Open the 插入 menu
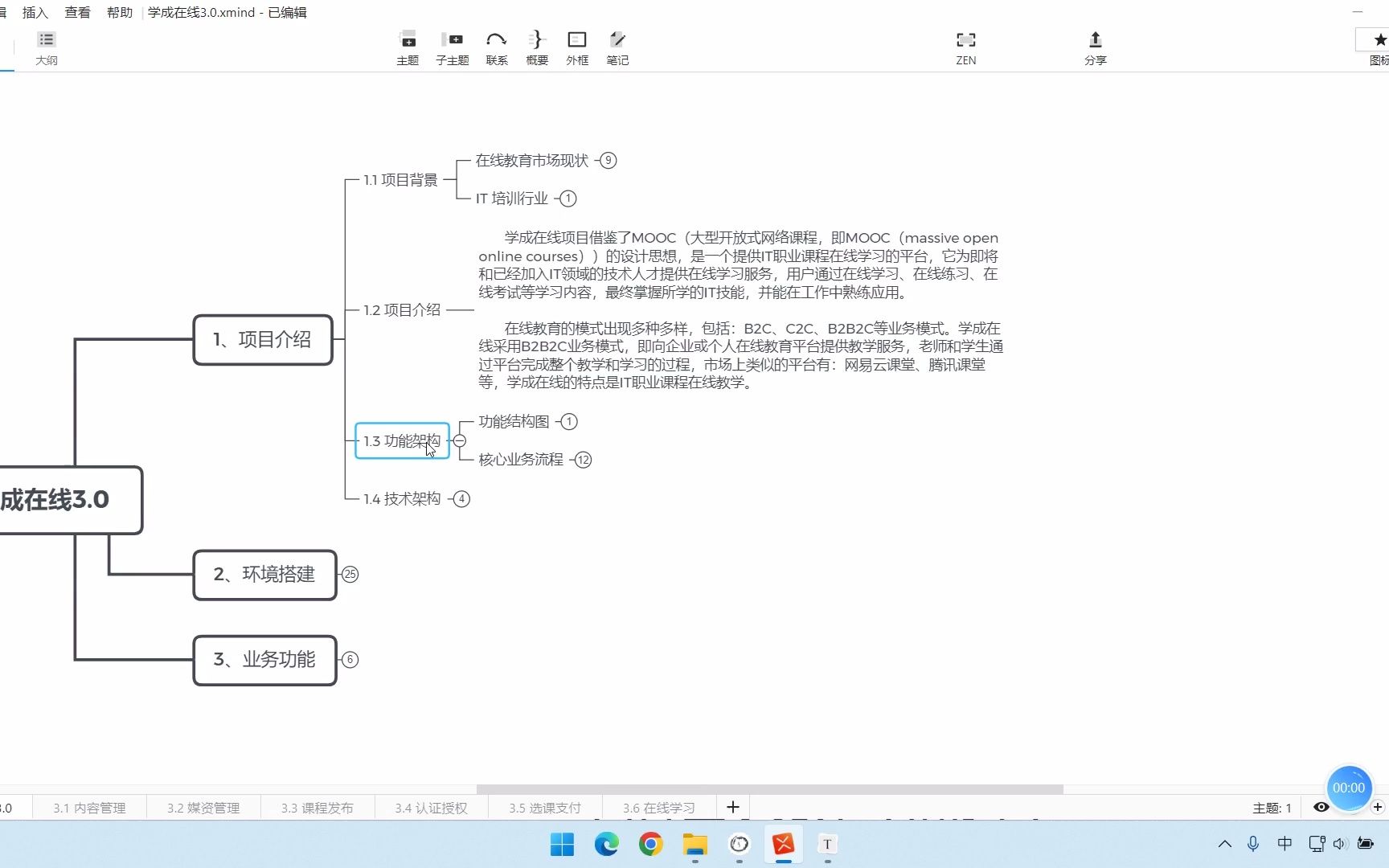 pos(35,12)
